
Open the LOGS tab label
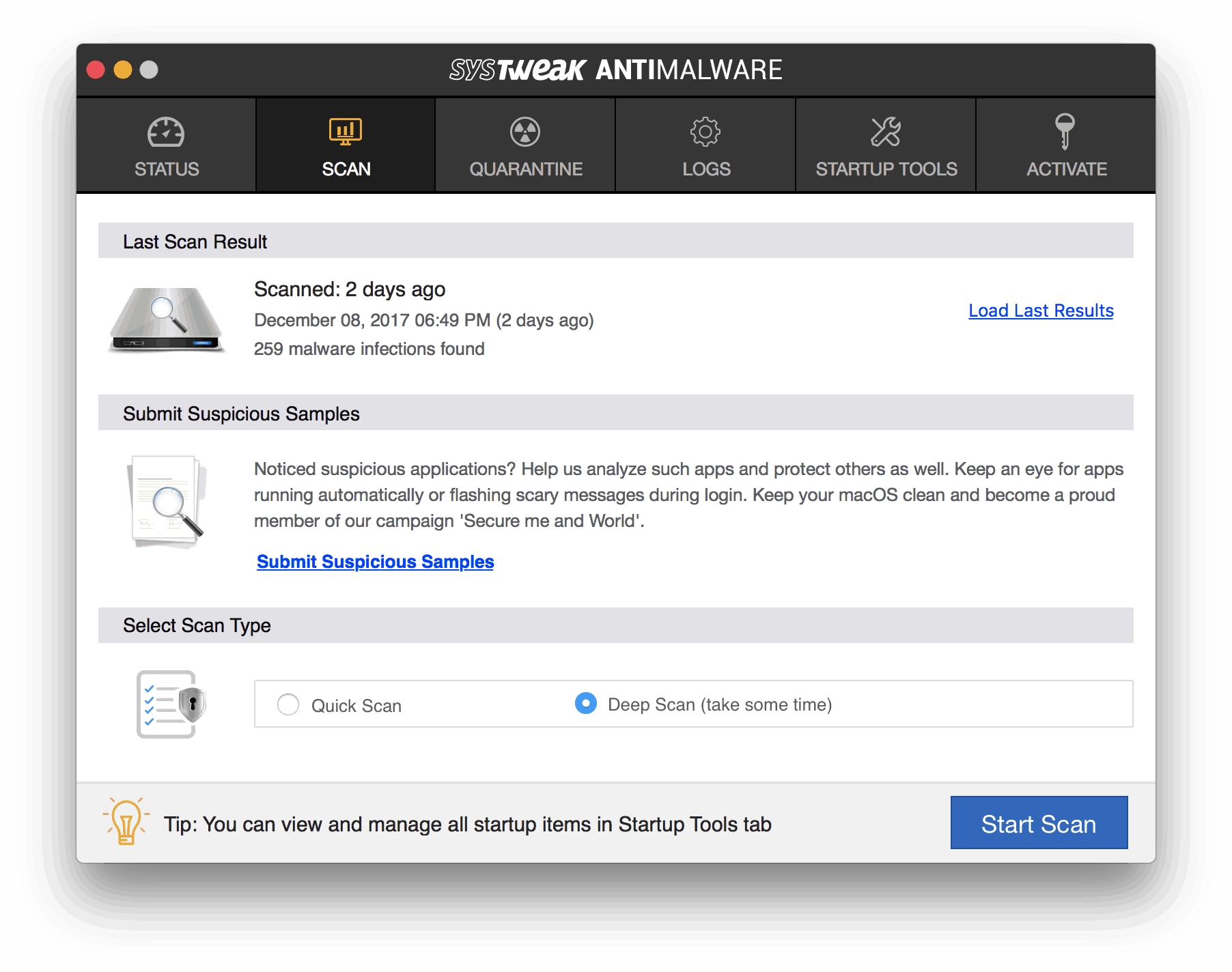(706, 169)
